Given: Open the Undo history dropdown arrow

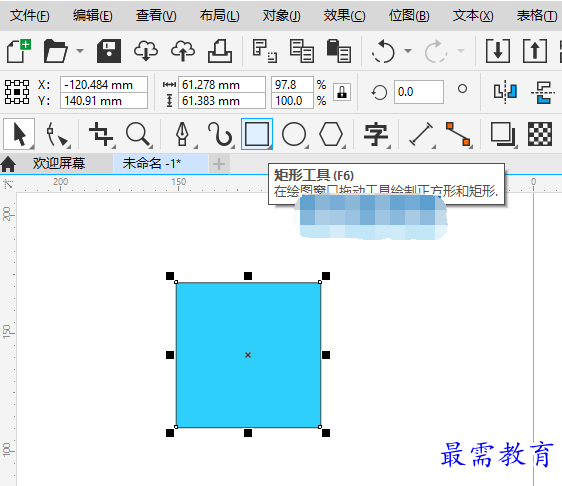Looking at the screenshot, I should pyautogui.click(x=408, y=51).
